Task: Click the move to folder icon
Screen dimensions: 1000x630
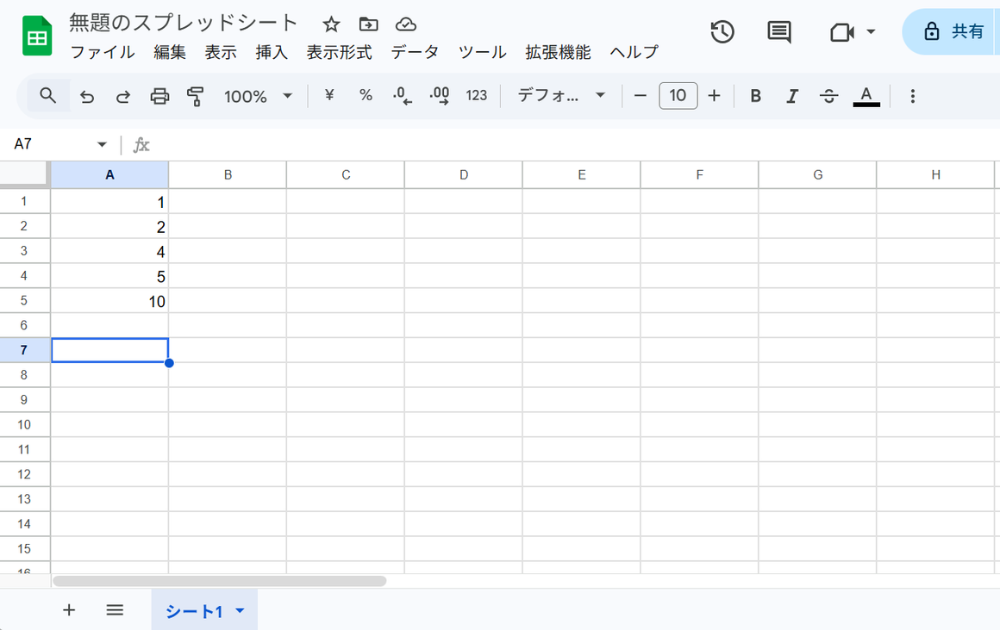Action: [x=368, y=24]
